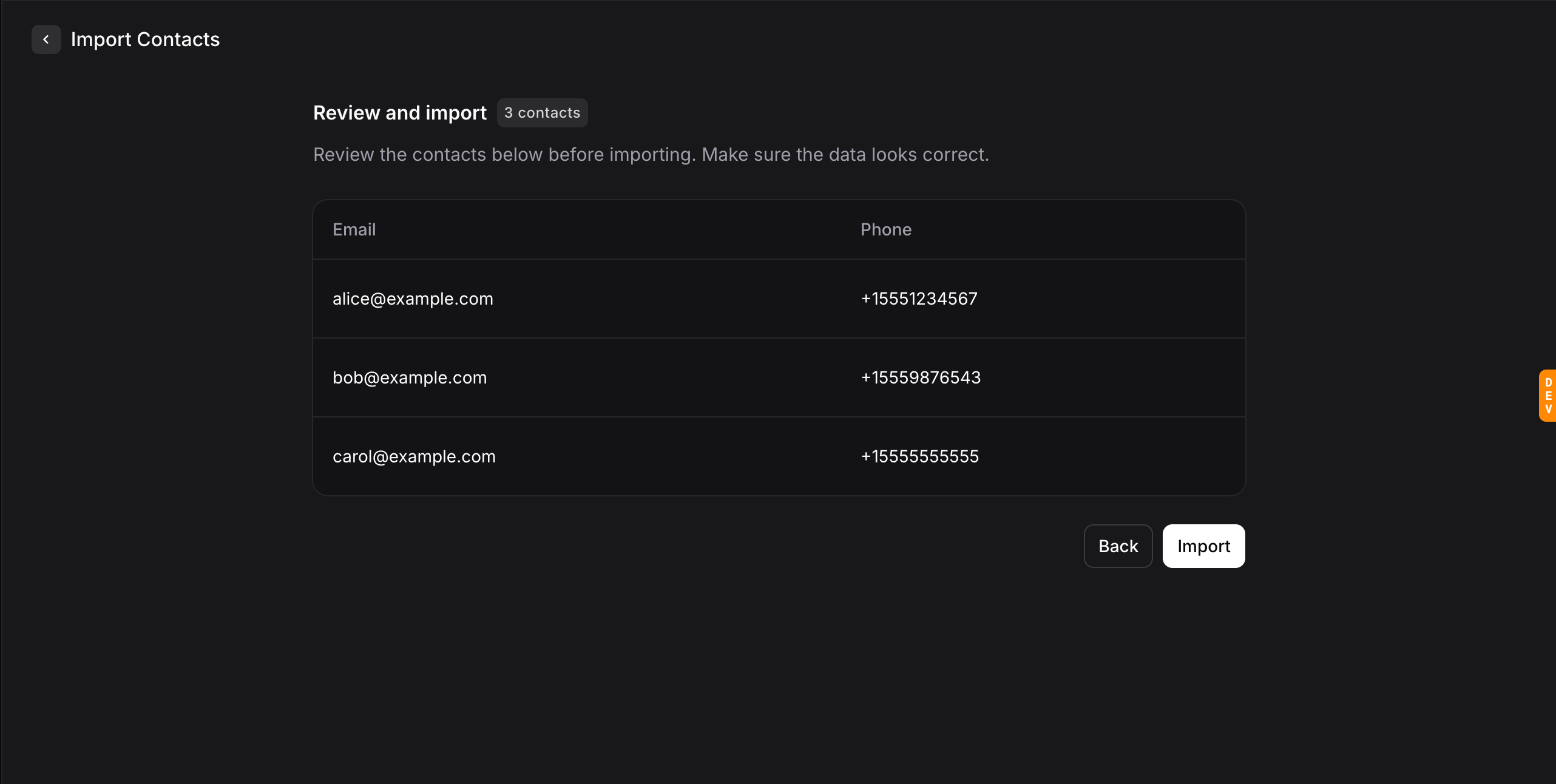Select the Phone column header
The height and width of the screenshot is (784, 1556).
tap(885, 229)
